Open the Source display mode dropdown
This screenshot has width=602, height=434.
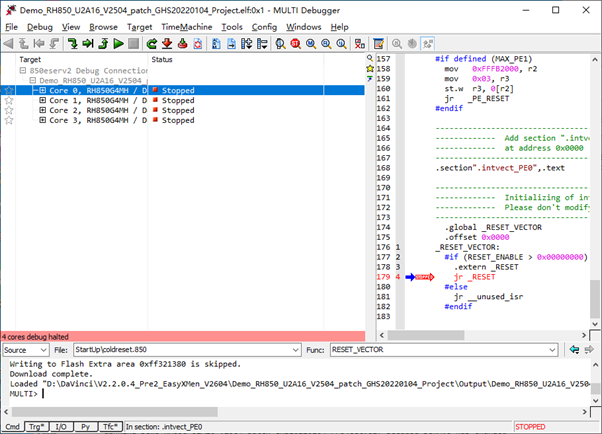tap(25, 350)
